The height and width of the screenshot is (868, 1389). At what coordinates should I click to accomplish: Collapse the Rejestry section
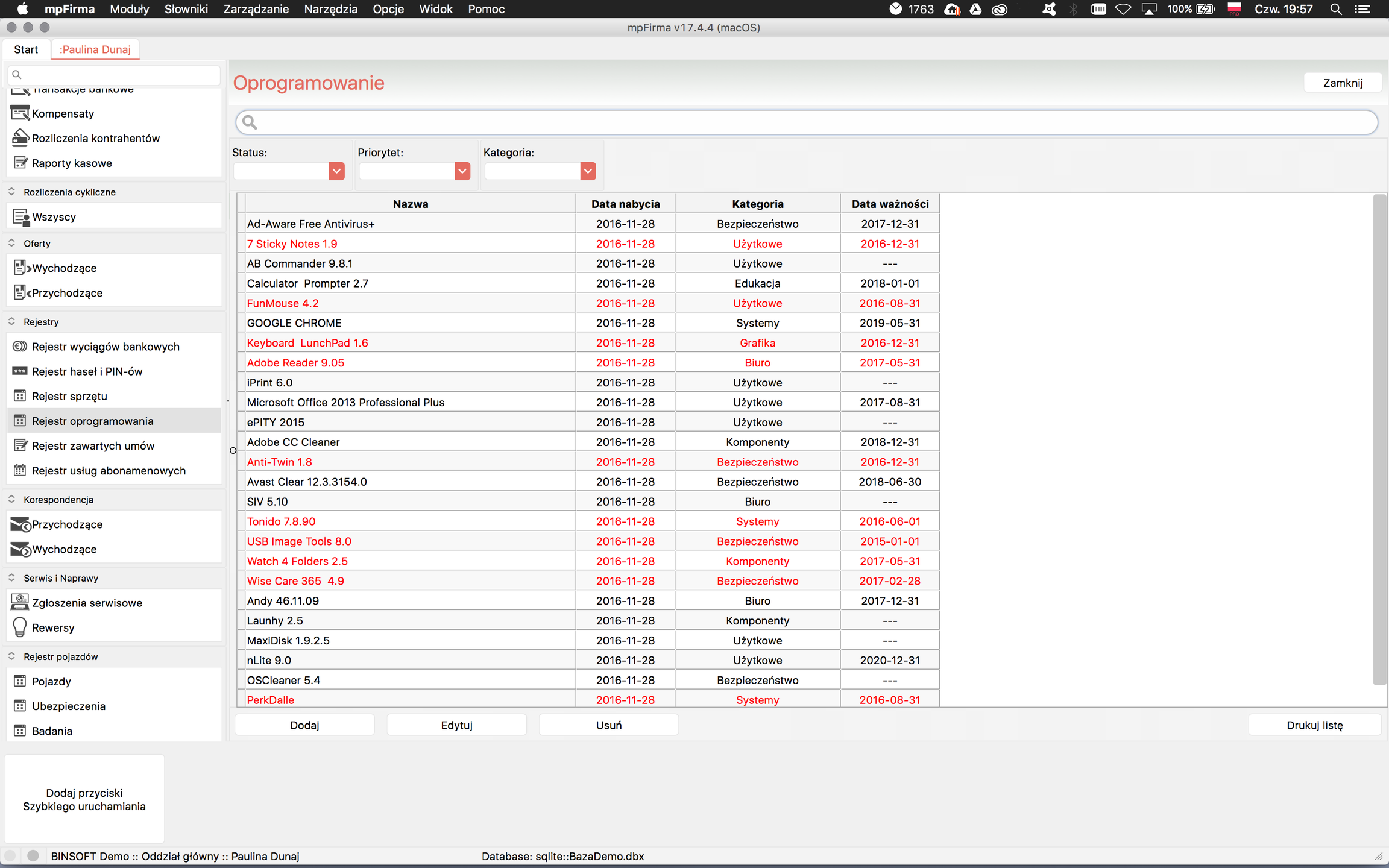pos(11,321)
